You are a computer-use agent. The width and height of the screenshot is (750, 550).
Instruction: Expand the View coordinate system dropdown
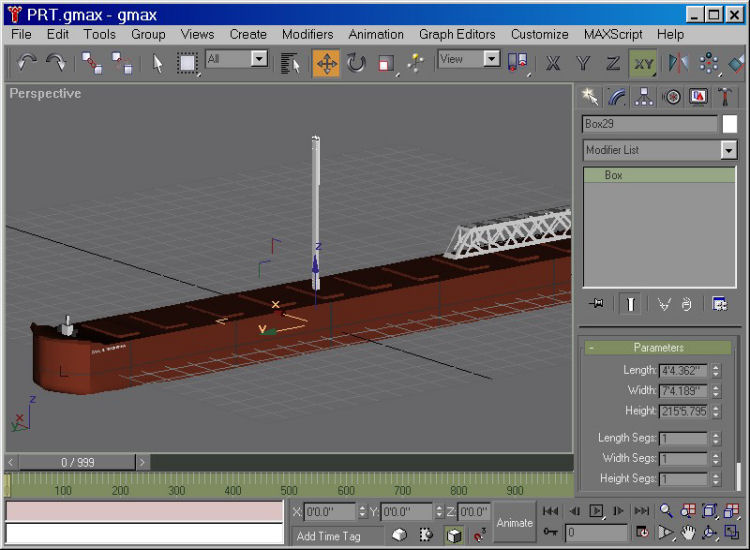(x=491, y=60)
